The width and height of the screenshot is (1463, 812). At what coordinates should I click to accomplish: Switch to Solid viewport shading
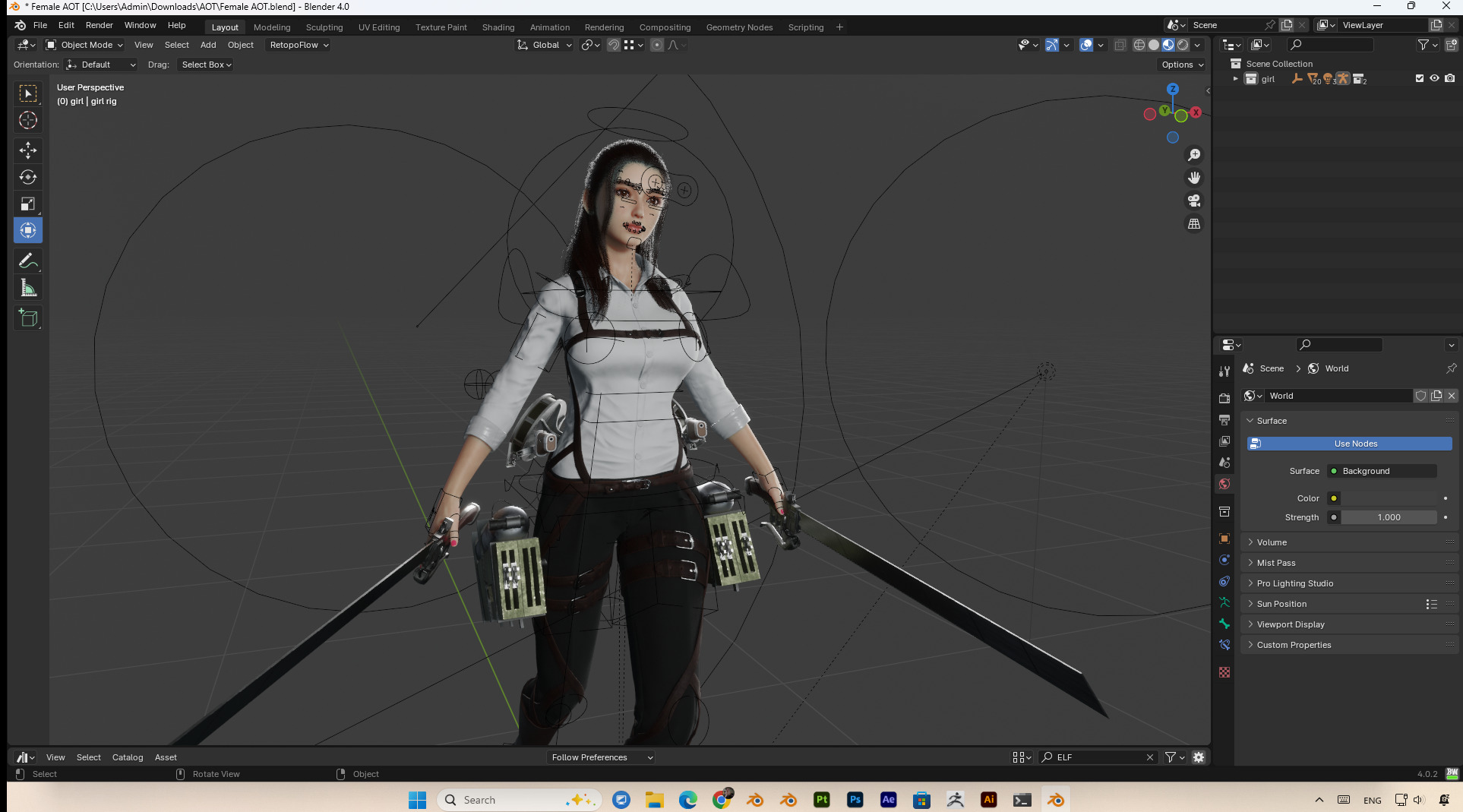[1154, 45]
